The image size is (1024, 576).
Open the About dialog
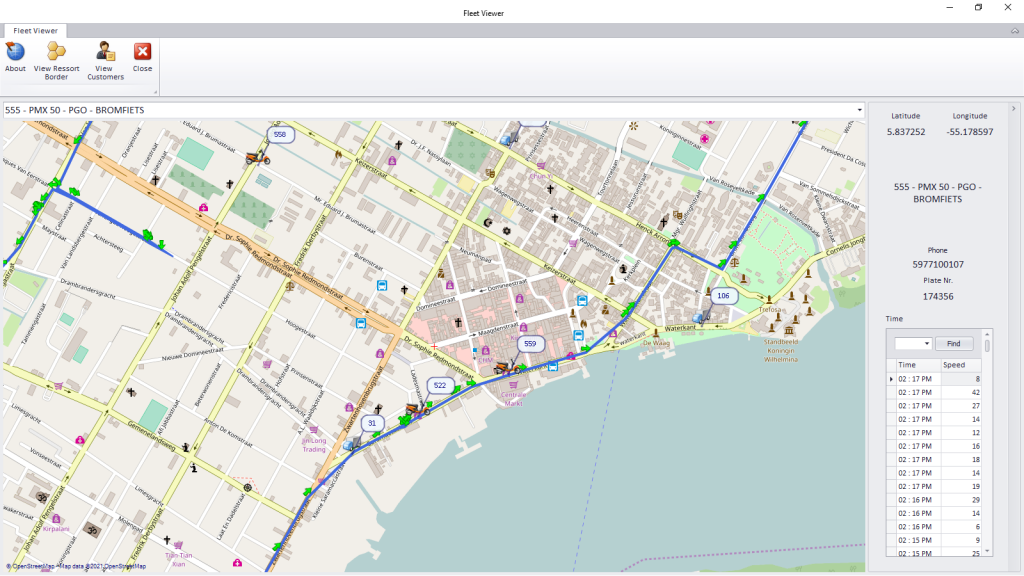[15, 57]
